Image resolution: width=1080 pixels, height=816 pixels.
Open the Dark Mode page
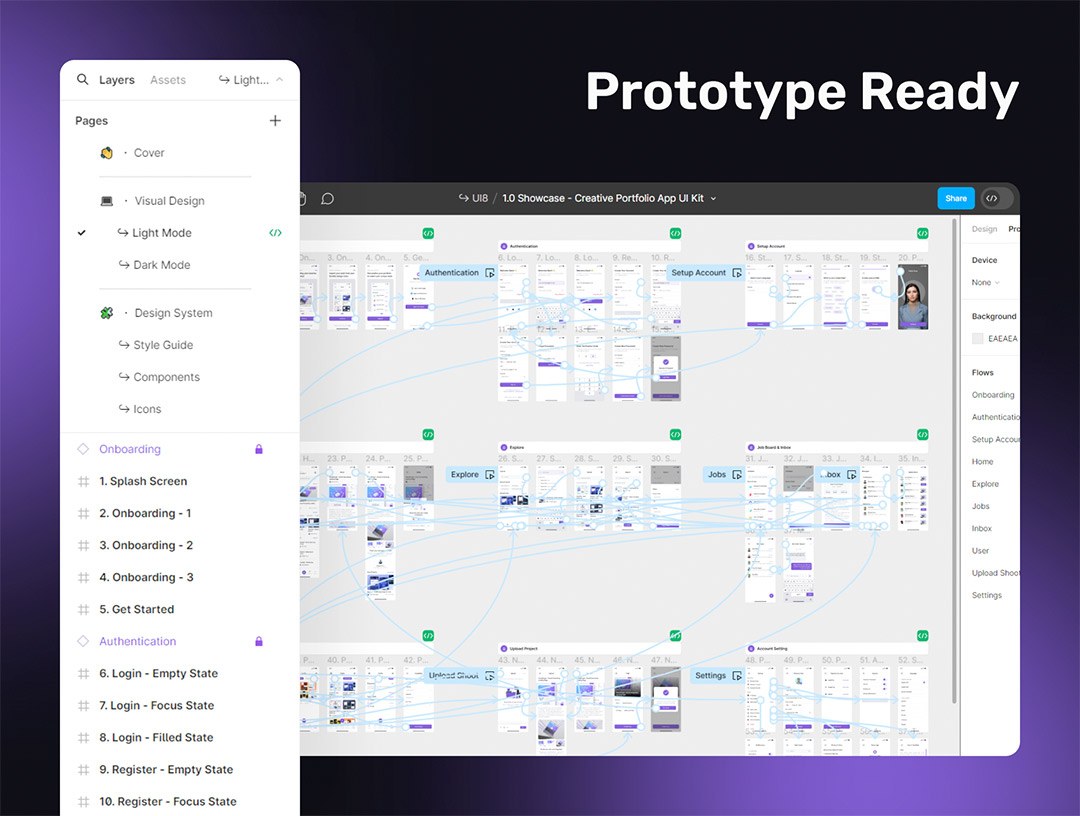161,265
